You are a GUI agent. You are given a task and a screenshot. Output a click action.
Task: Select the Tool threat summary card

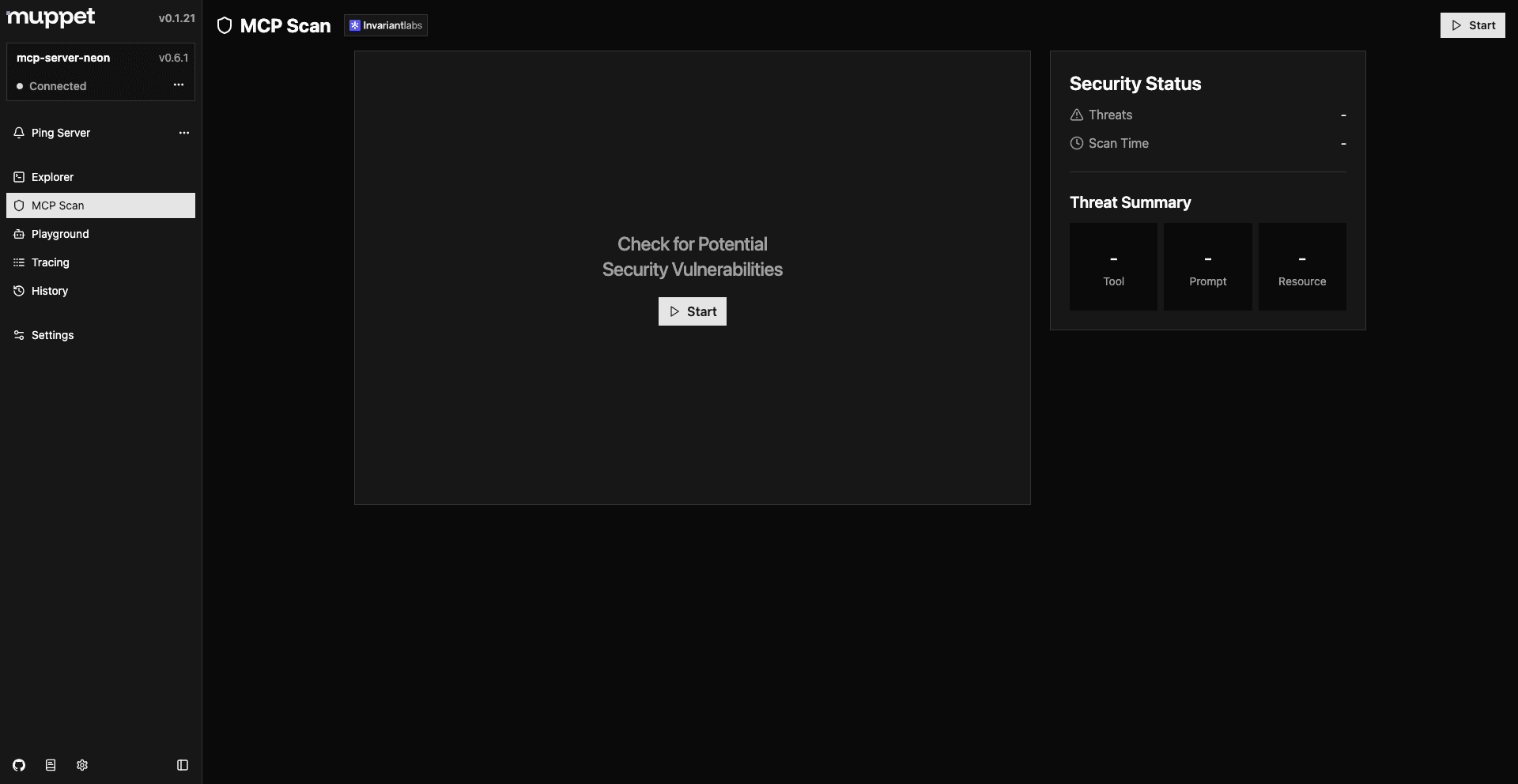coord(1113,267)
